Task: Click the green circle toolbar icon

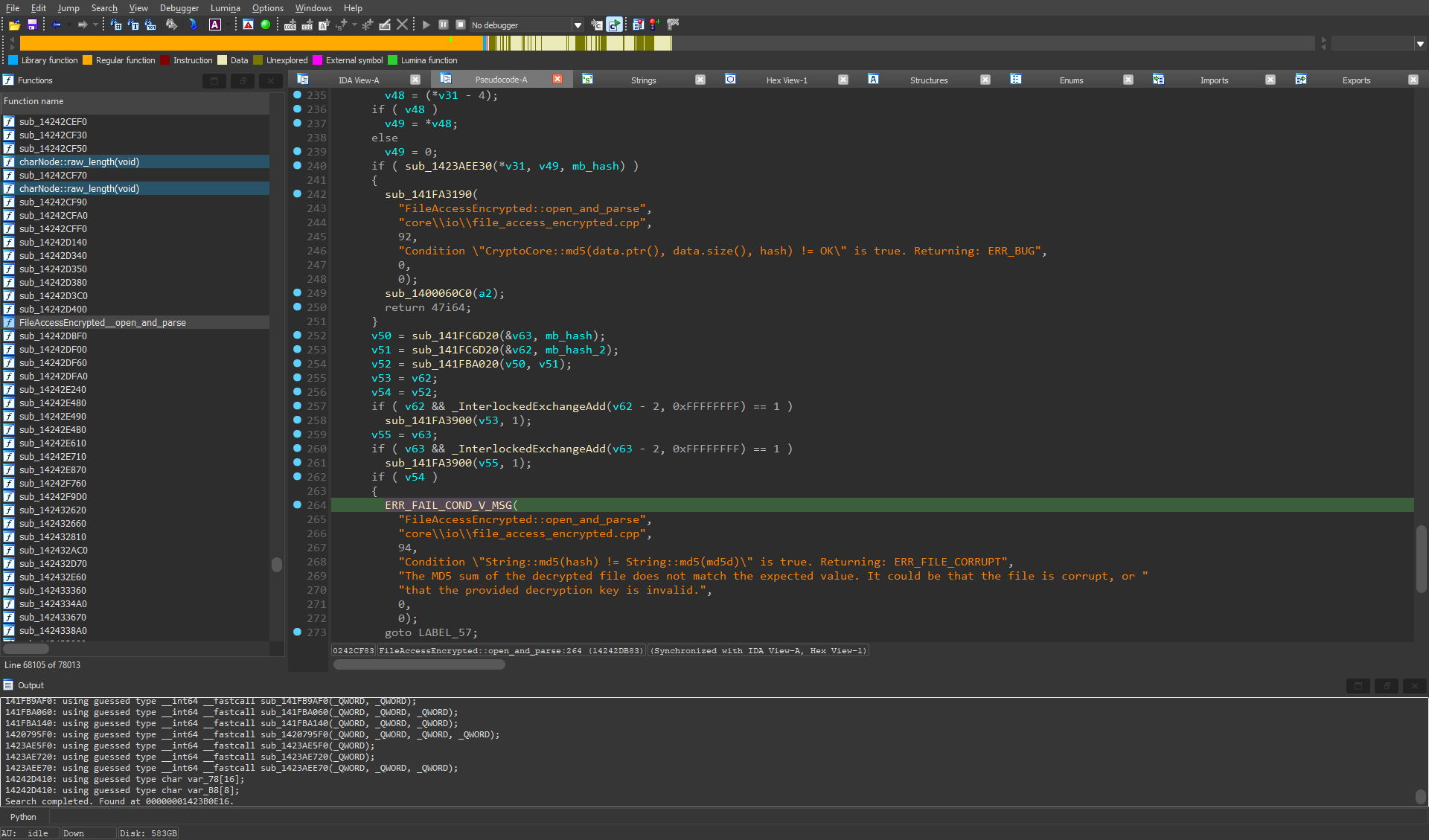Action: pyautogui.click(x=265, y=25)
